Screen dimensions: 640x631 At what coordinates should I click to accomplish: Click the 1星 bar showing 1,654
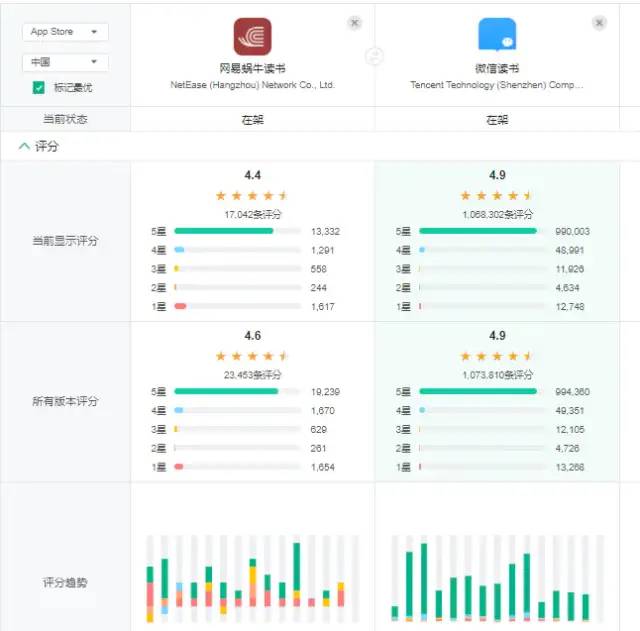238,467
